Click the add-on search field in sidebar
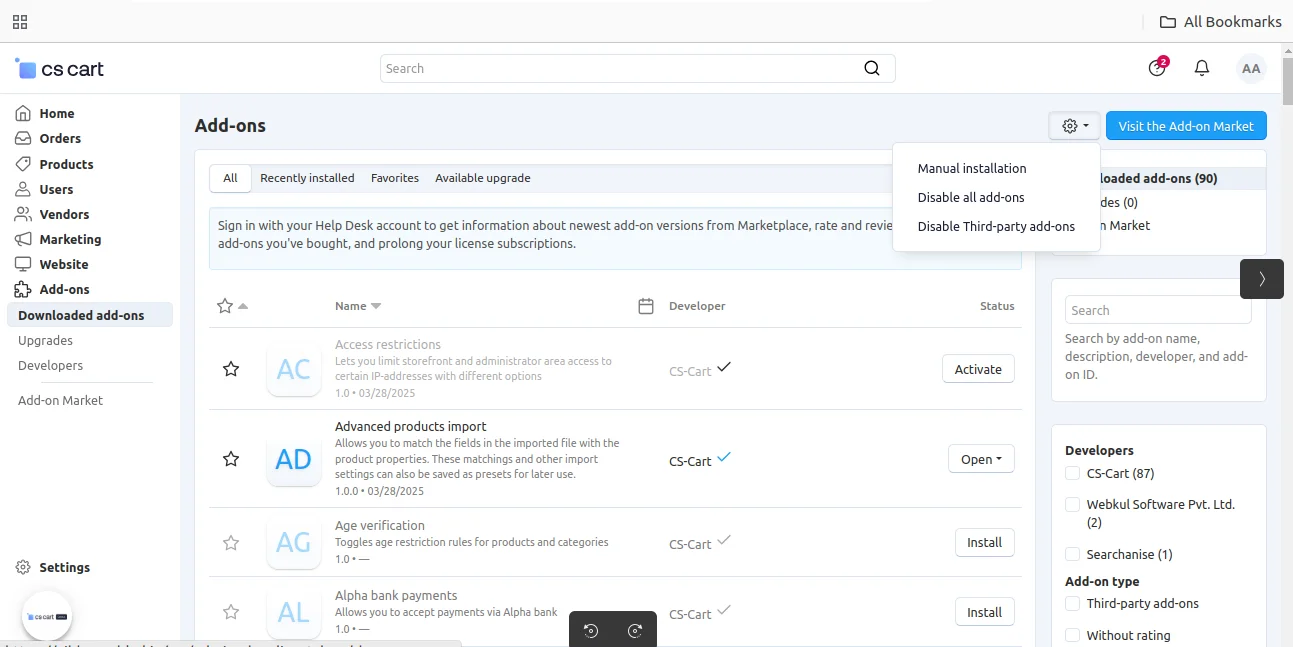This screenshot has height=647, width=1293. 1158,310
